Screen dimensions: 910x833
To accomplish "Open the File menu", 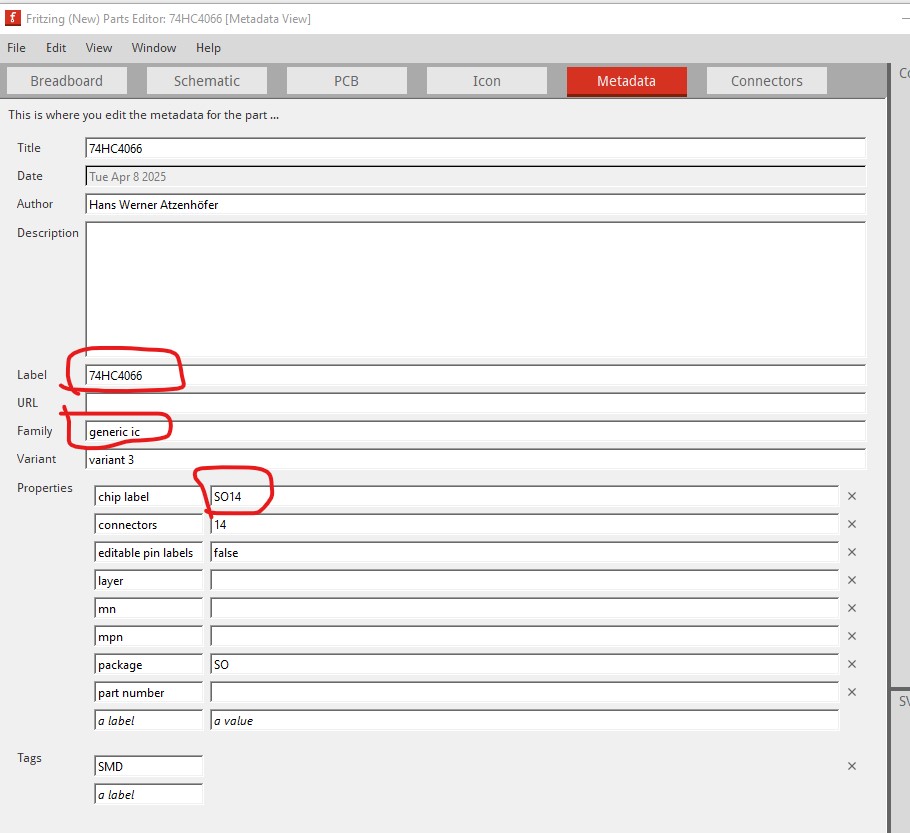I will tap(16, 48).
